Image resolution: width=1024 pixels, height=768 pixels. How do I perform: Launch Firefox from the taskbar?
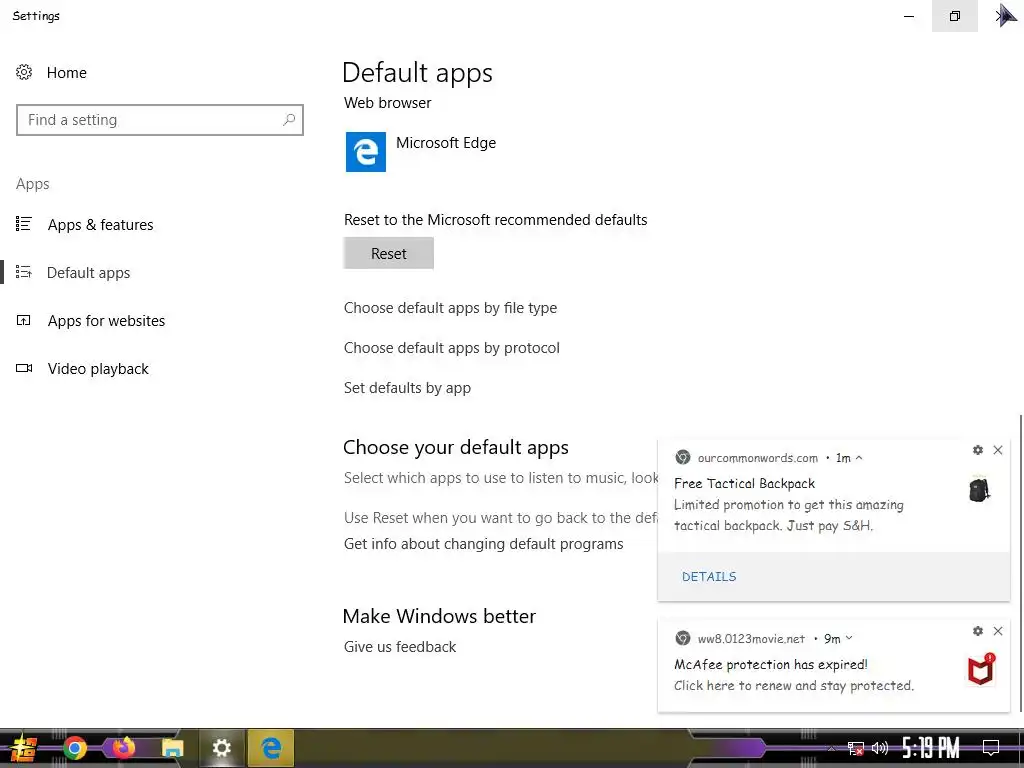[123, 747]
